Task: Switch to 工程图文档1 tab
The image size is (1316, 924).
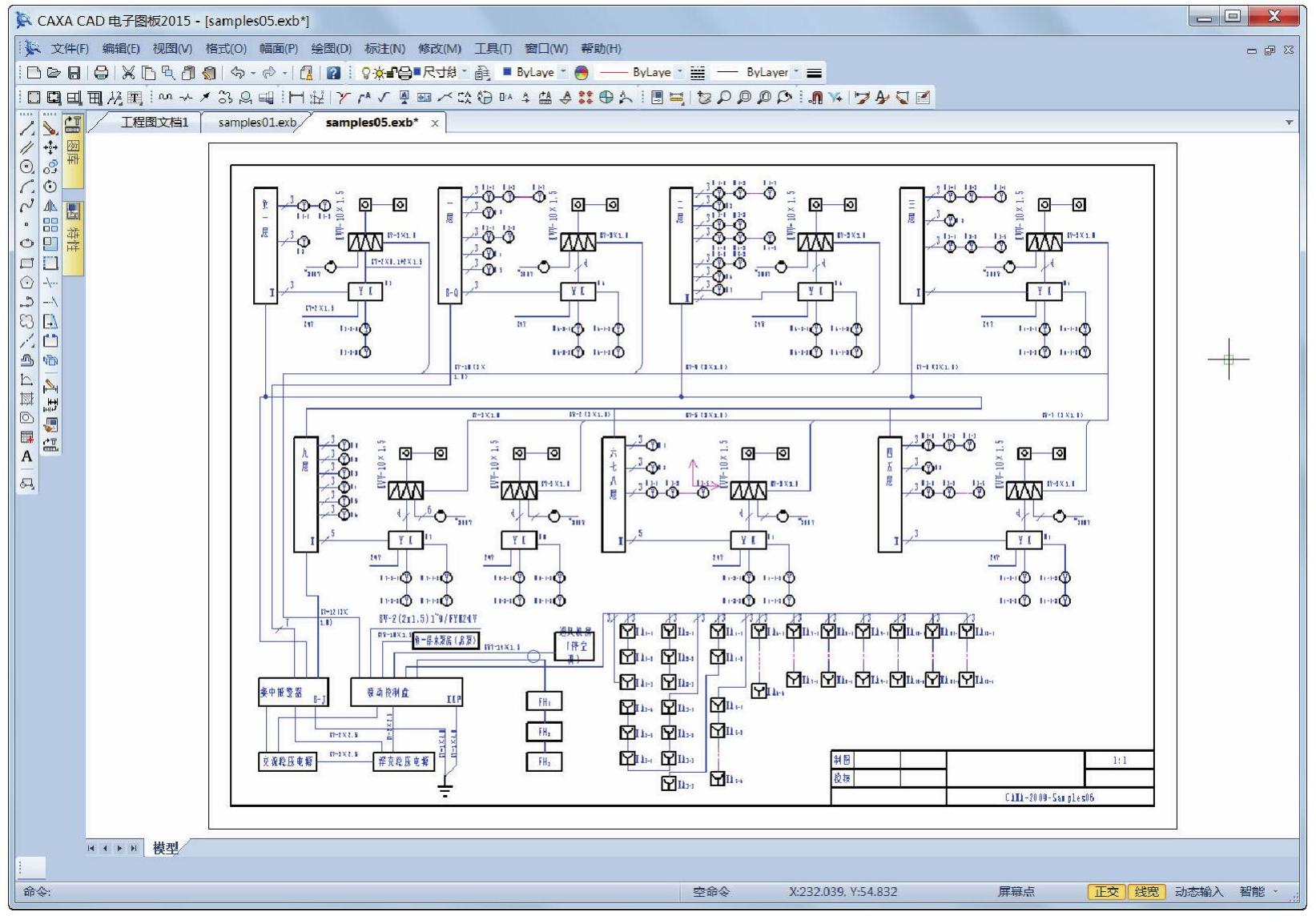Action: (155, 123)
